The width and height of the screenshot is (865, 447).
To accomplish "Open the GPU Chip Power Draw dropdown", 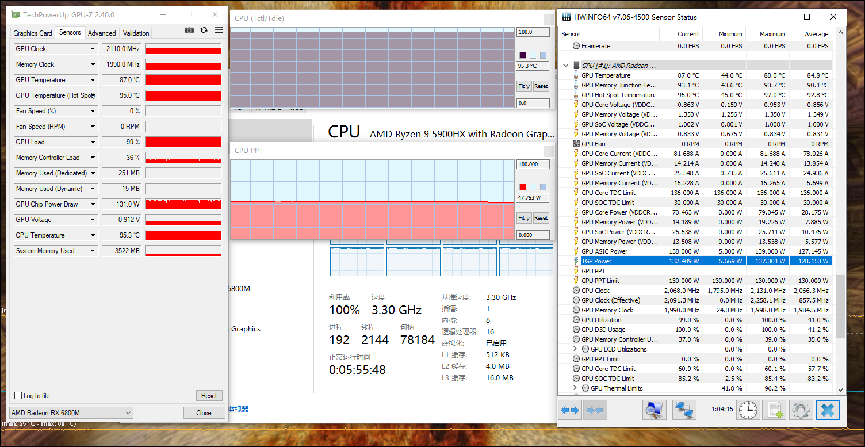I will point(93,202).
